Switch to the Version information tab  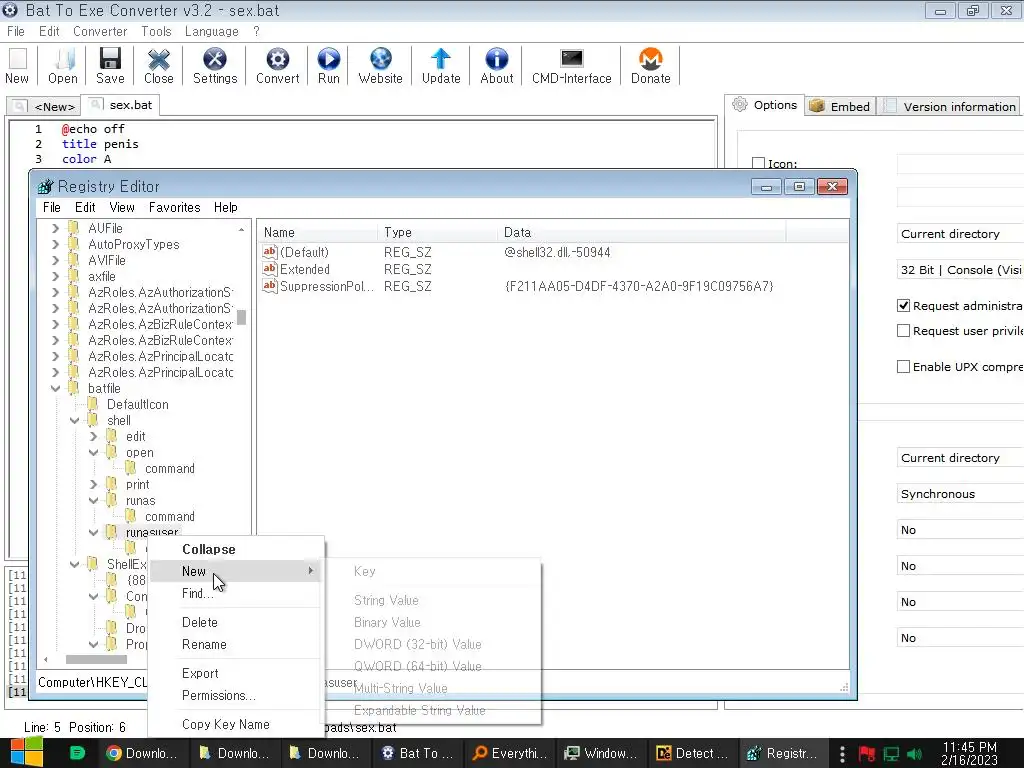click(x=950, y=106)
